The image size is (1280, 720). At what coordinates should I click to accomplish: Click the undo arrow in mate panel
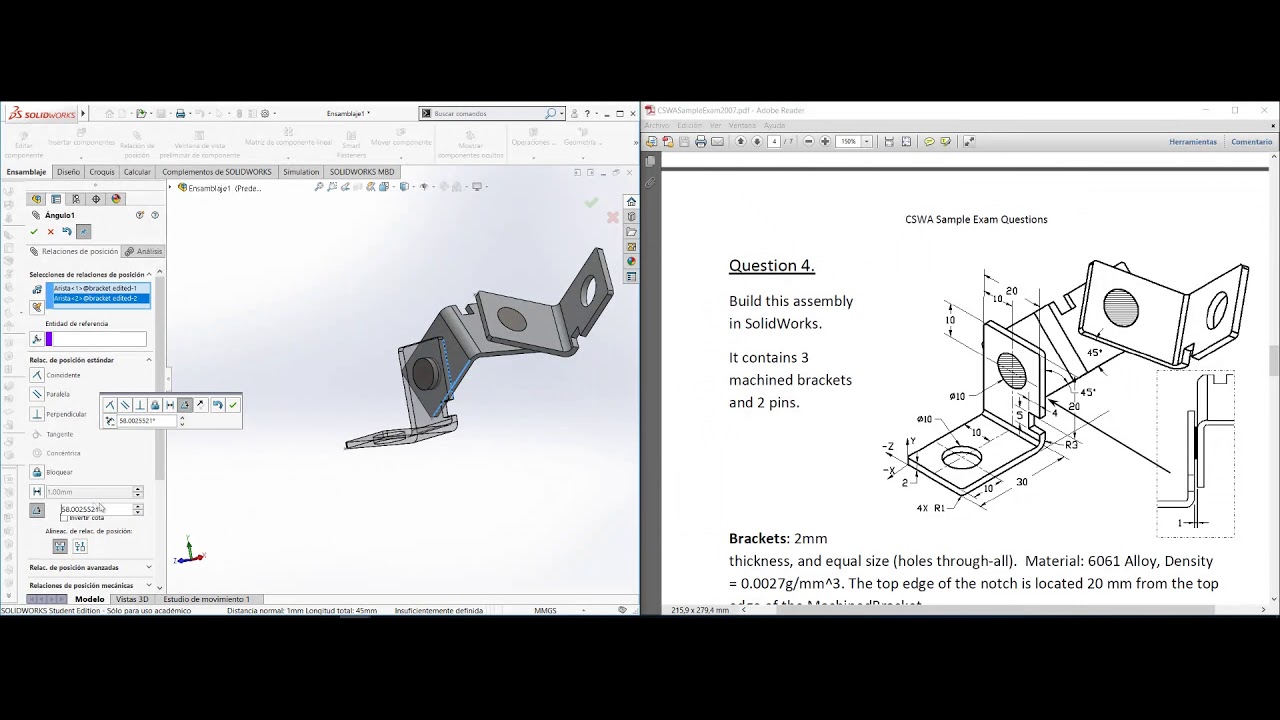(67, 231)
